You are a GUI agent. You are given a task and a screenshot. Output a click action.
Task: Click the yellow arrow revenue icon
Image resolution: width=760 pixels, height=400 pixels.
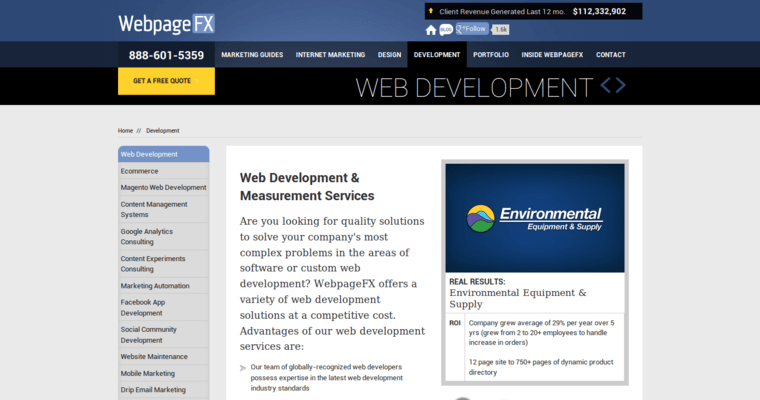coord(431,12)
